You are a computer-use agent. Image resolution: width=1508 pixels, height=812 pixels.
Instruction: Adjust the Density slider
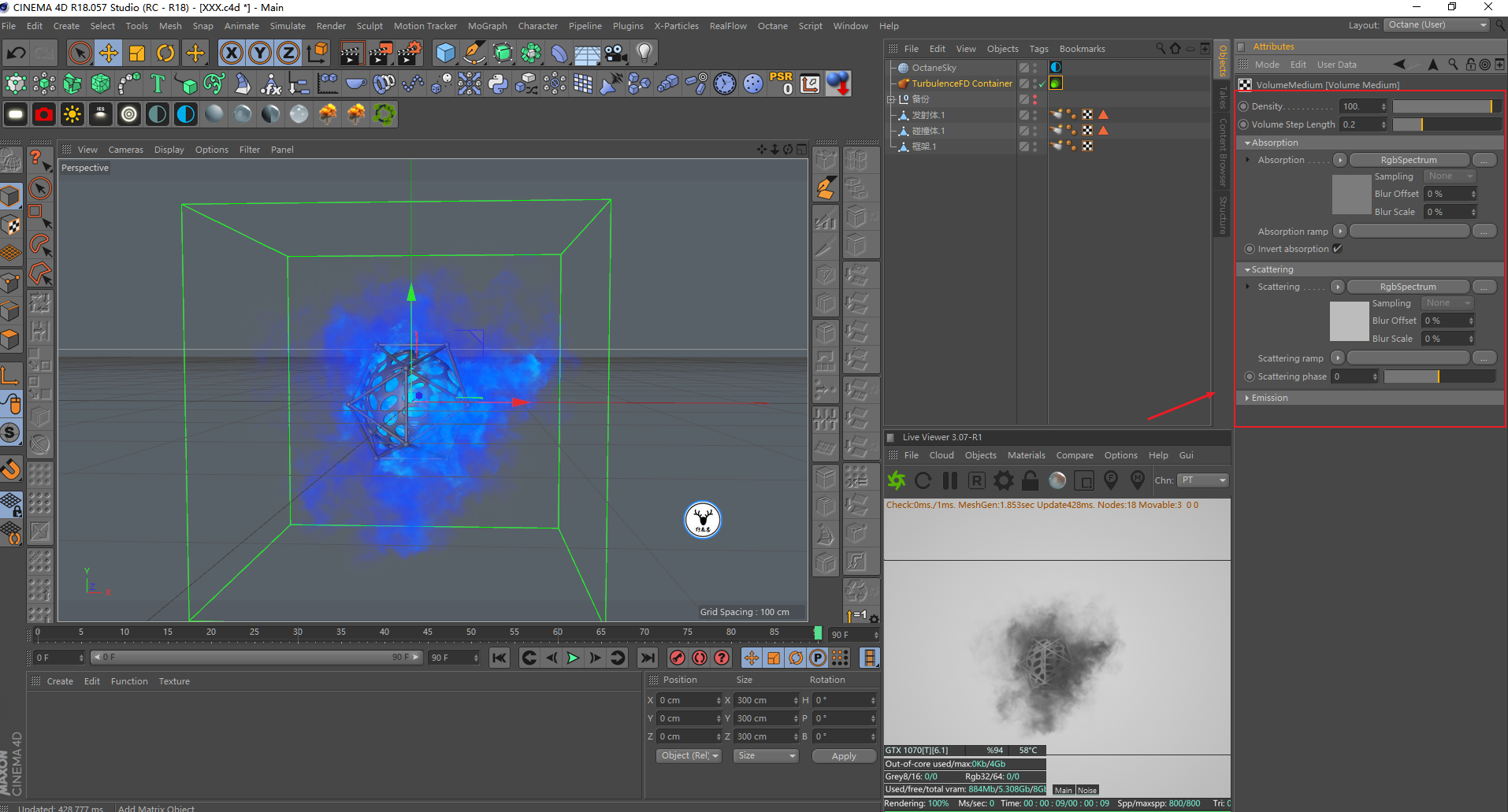pyautogui.click(x=1447, y=106)
